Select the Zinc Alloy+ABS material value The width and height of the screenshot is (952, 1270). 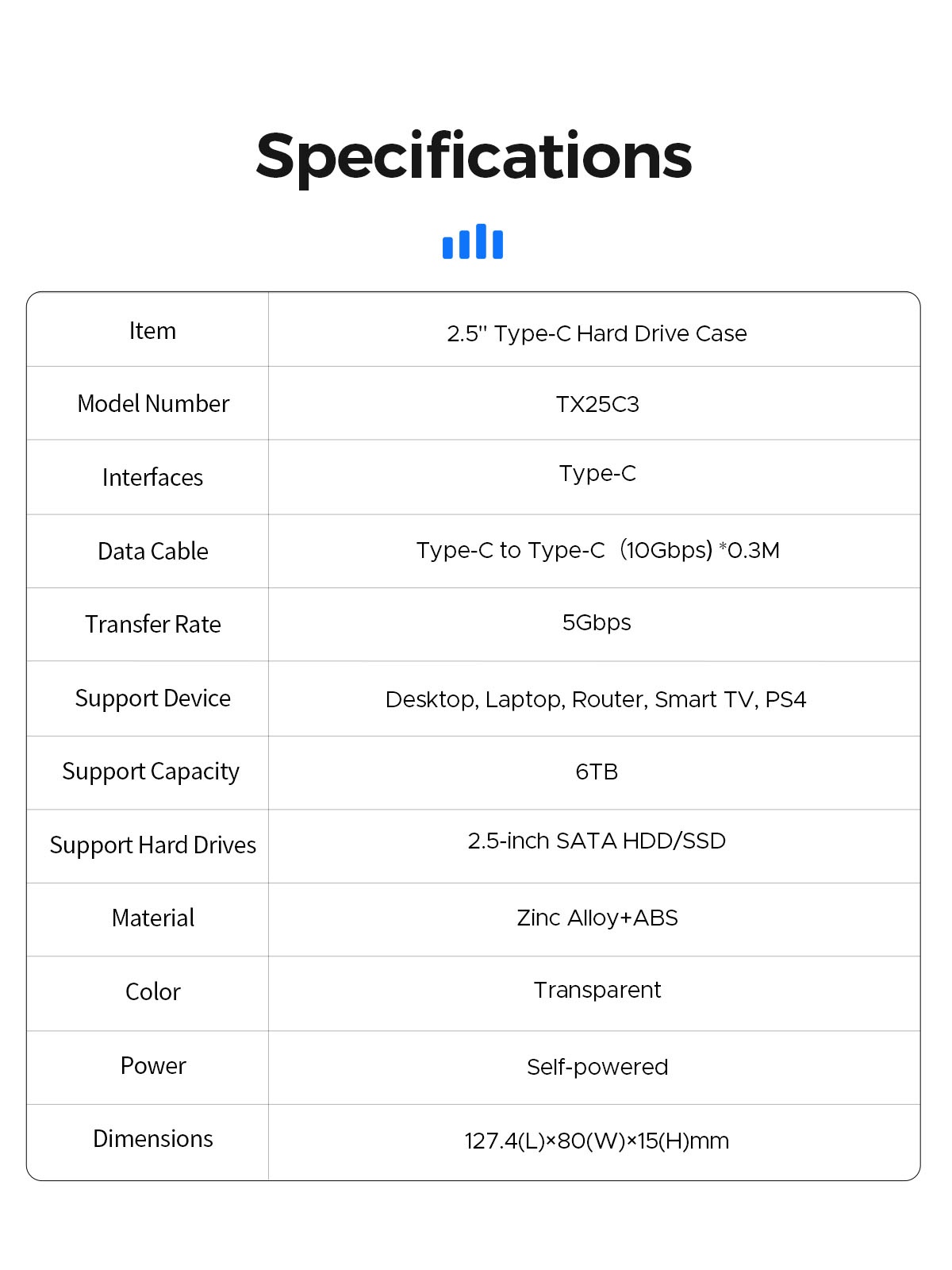[597, 918]
